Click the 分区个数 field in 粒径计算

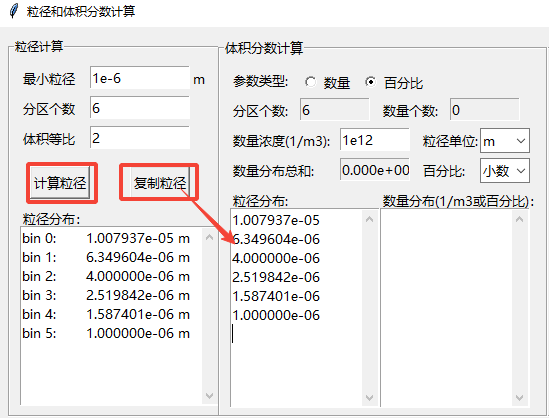(140, 108)
